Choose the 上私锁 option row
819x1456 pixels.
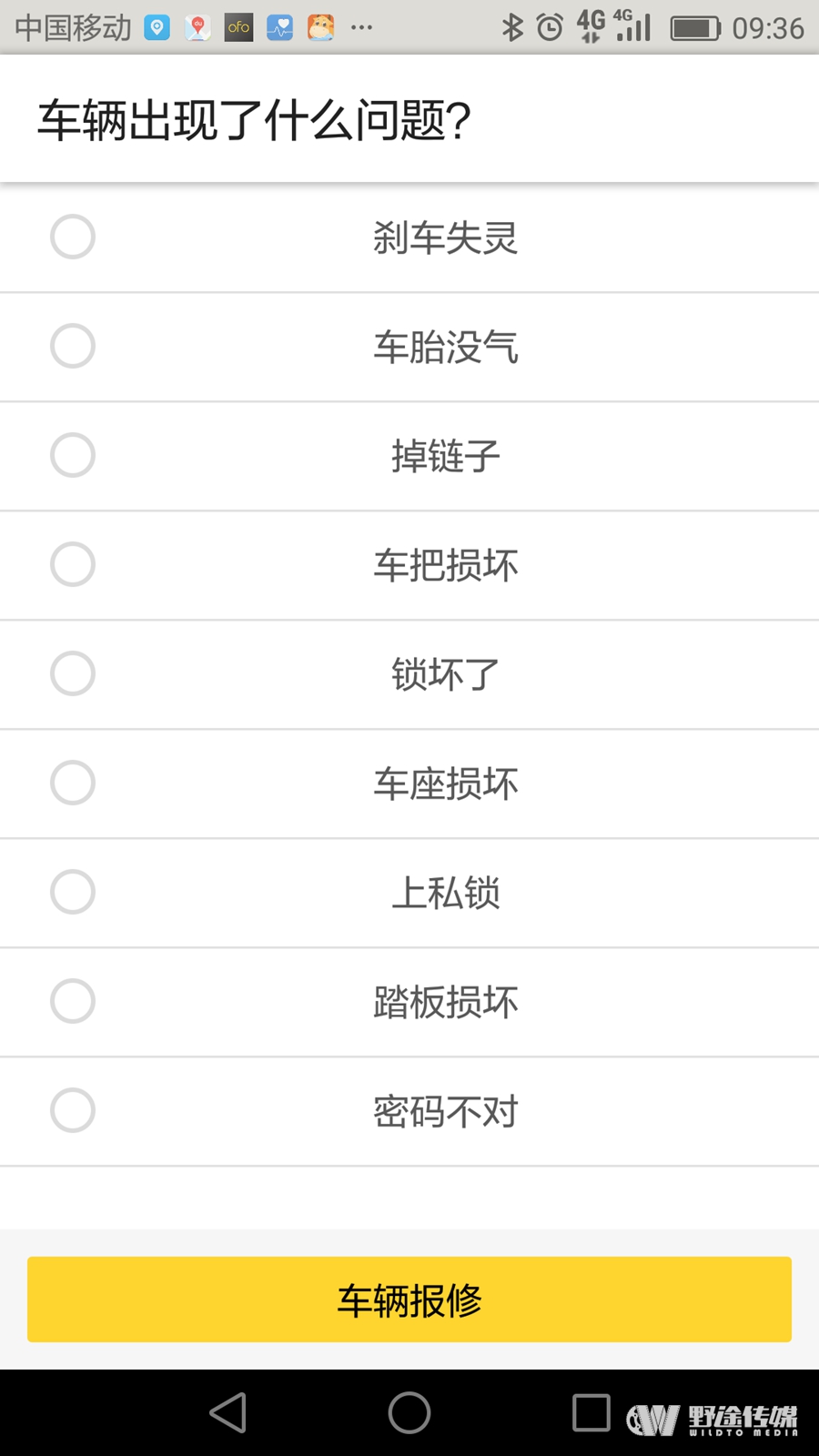(x=409, y=893)
